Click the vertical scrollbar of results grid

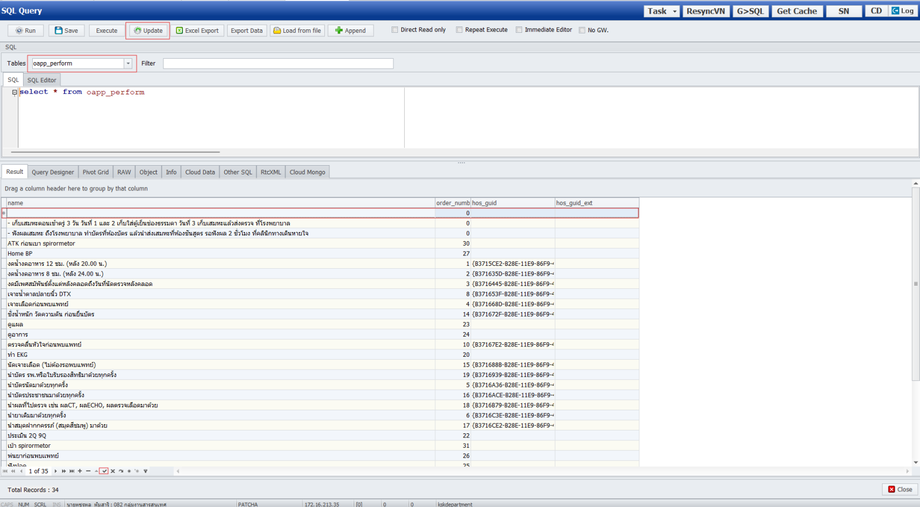click(915, 283)
